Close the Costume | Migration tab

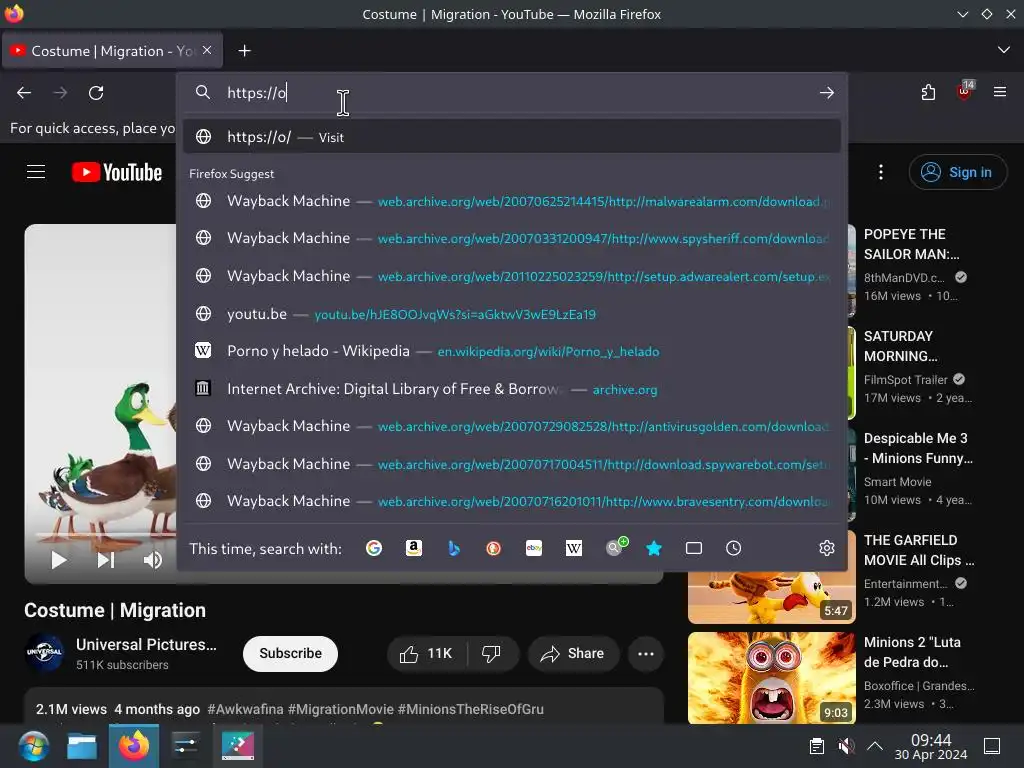coord(207,50)
